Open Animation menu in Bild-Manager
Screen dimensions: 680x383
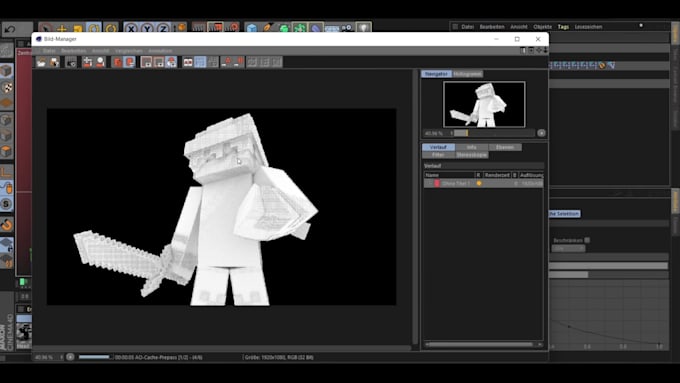click(160, 51)
